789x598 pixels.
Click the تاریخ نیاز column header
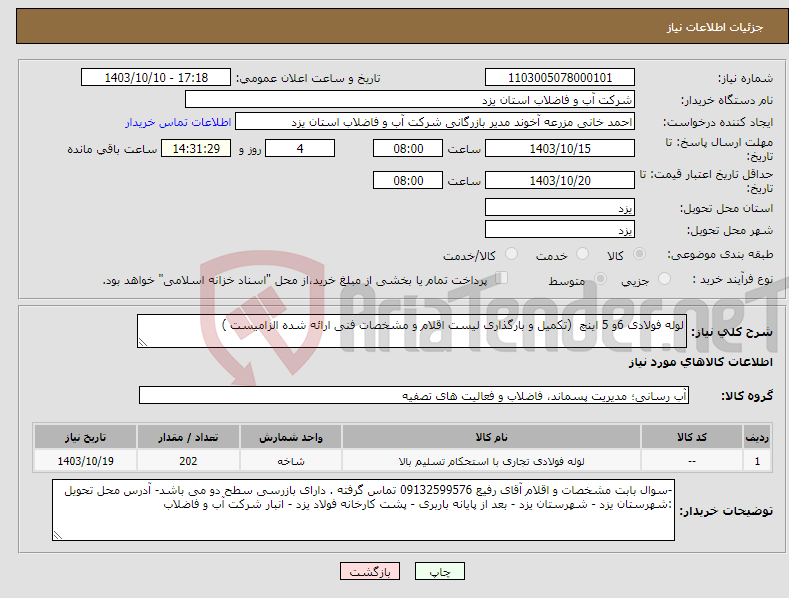coord(86,437)
